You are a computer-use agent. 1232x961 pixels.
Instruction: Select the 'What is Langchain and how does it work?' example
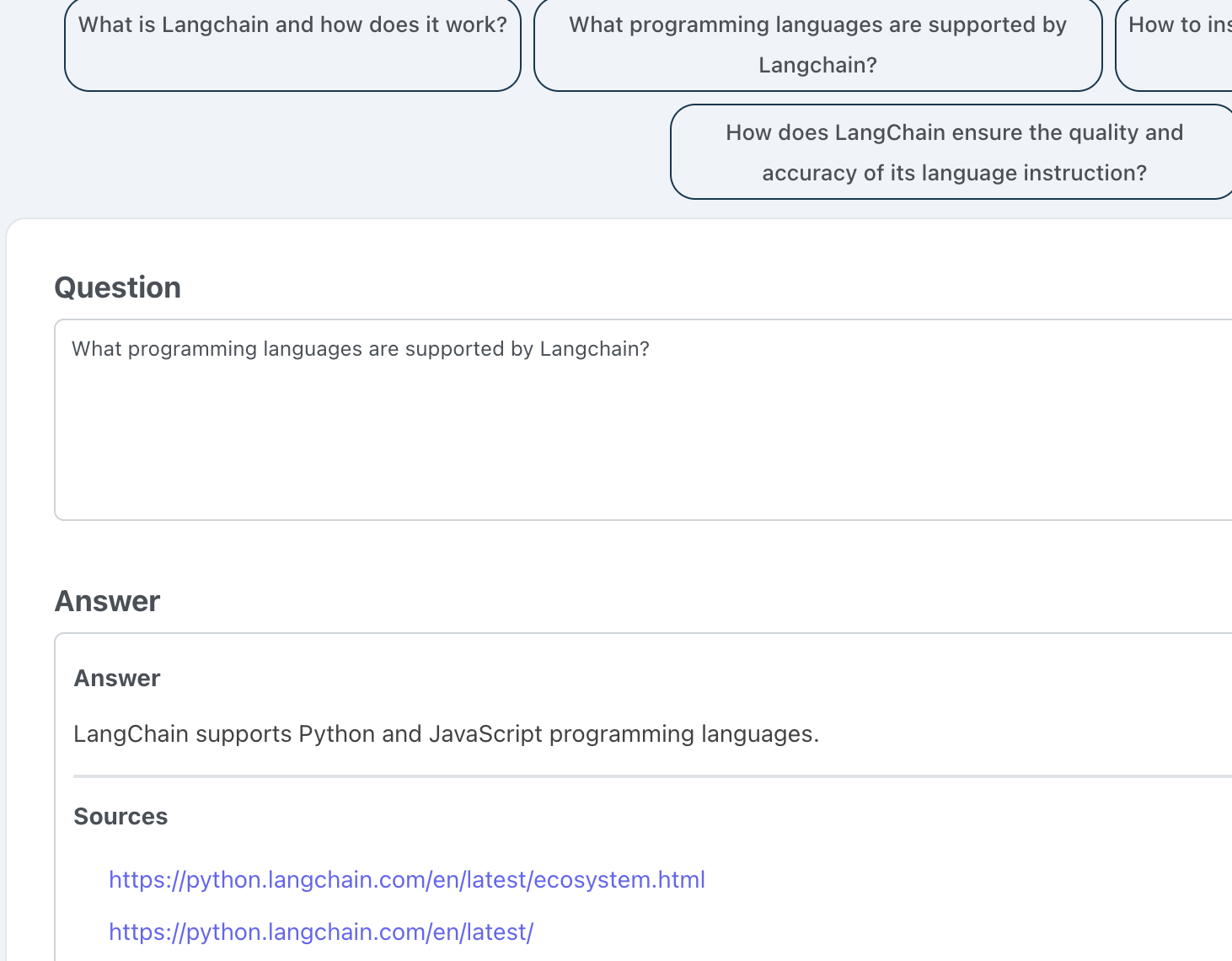(x=292, y=45)
